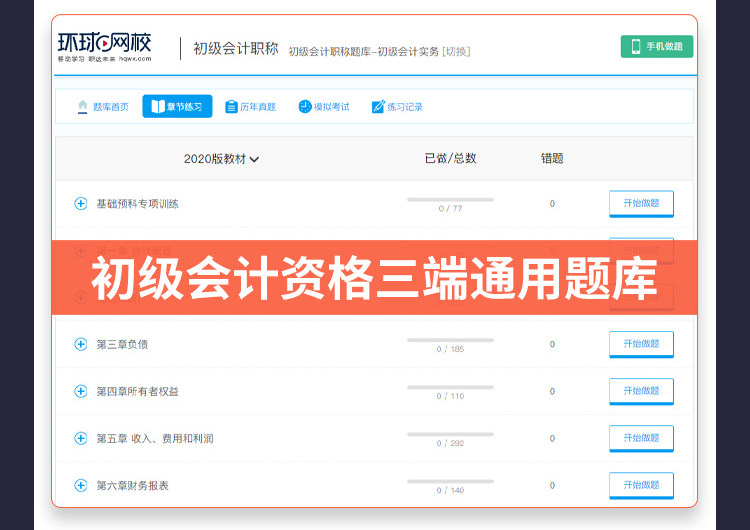Image resolution: width=750 pixels, height=530 pixels.
Task: Click 开始做题 for 第六章财务报表
Action: pyautogui.click(x=641, y=486)
